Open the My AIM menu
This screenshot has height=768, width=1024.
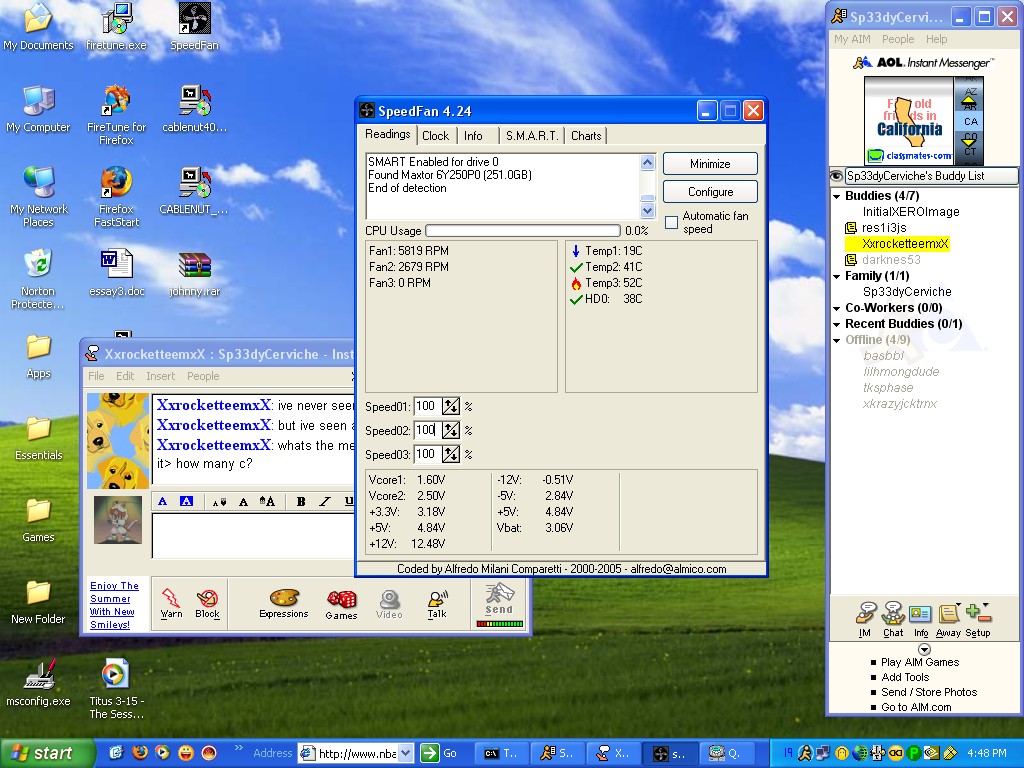pos(853,39)
